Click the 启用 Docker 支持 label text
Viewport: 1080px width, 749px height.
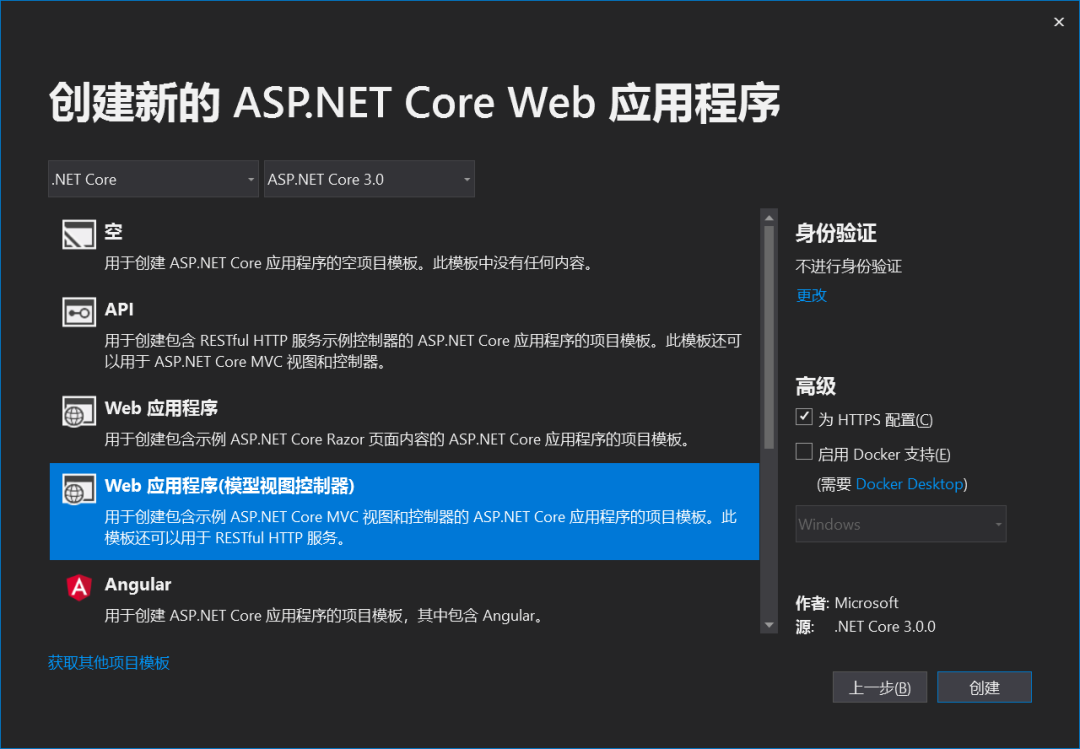click(884, 454)
